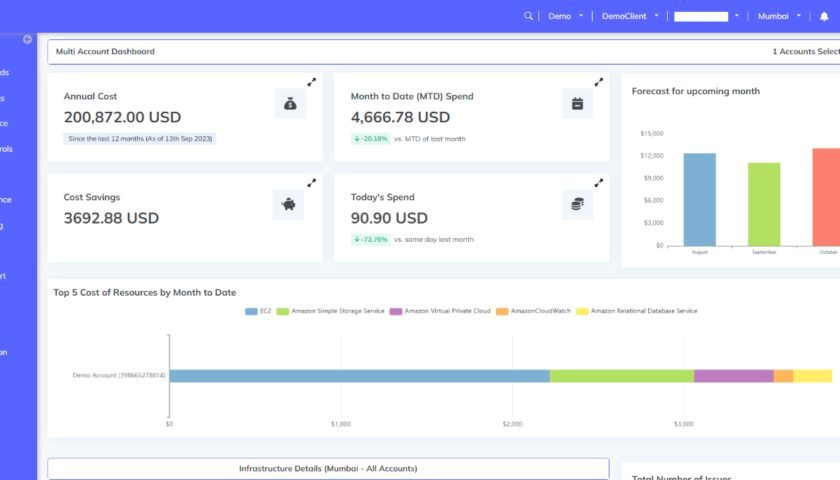Click the money bag icon on Annual Cost

pyautogui.click(x=289, y=103)
